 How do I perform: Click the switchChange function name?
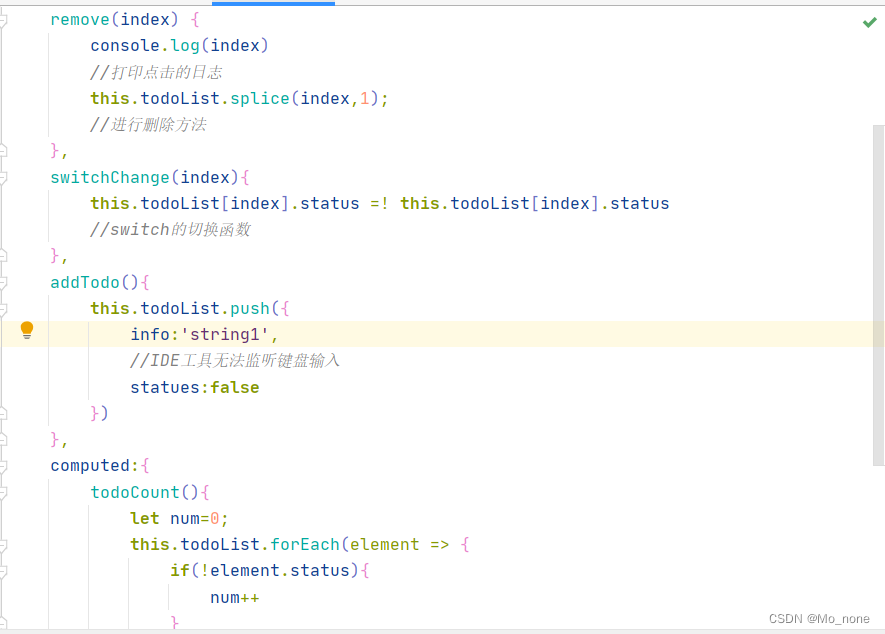tap(110, 178)
